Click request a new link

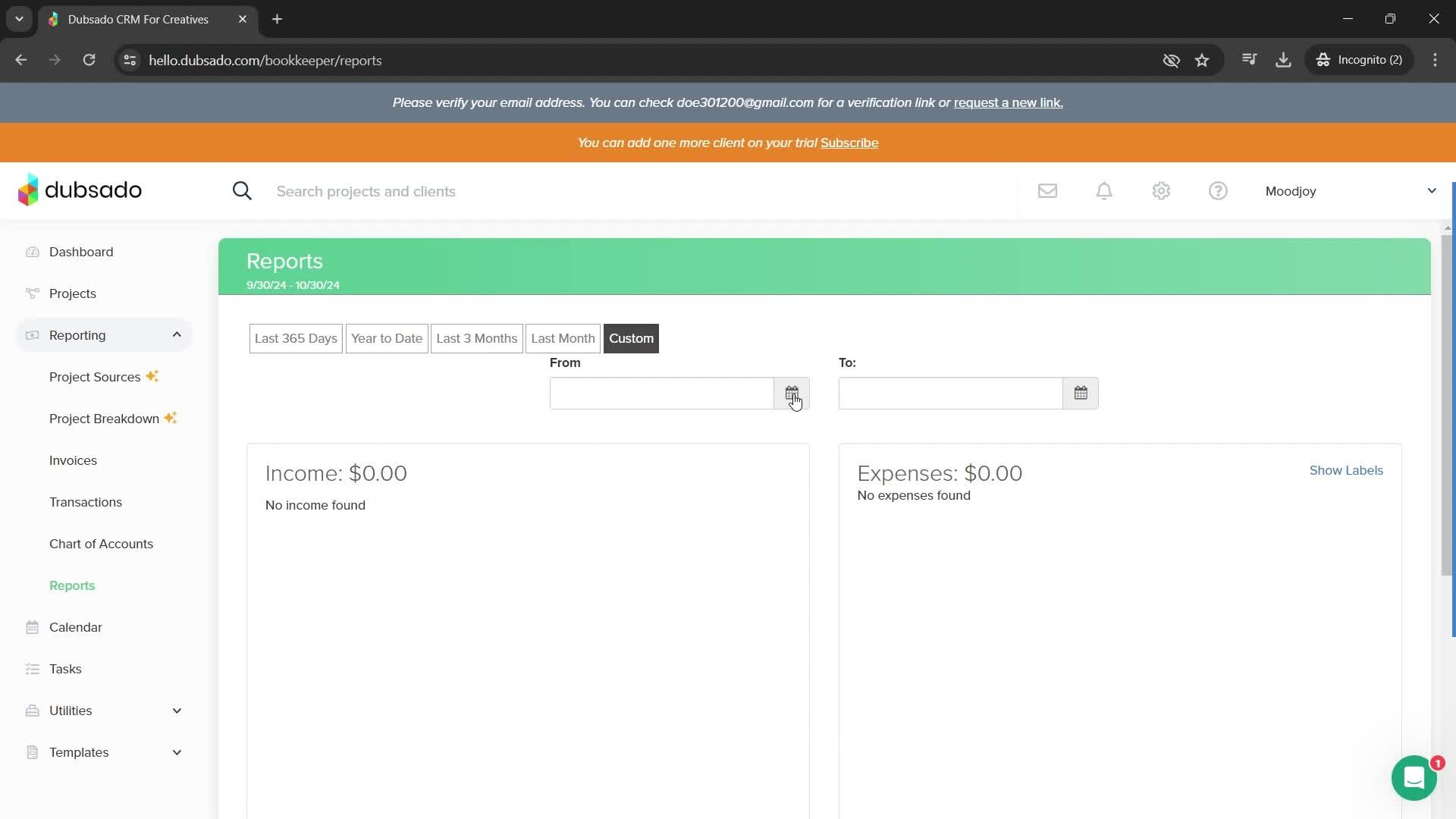pos(1008,102)
